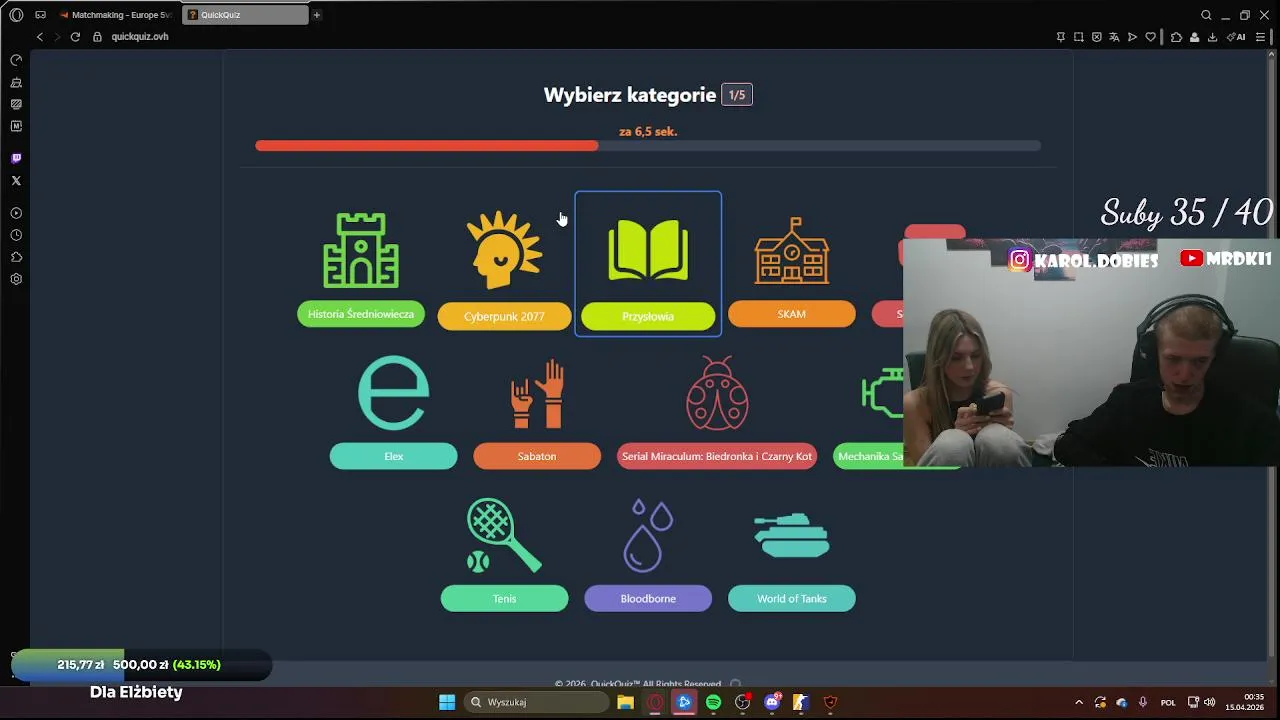Open the Opera main menu logo
This screenshot has width=1280, height=720.
coord(16,15)
